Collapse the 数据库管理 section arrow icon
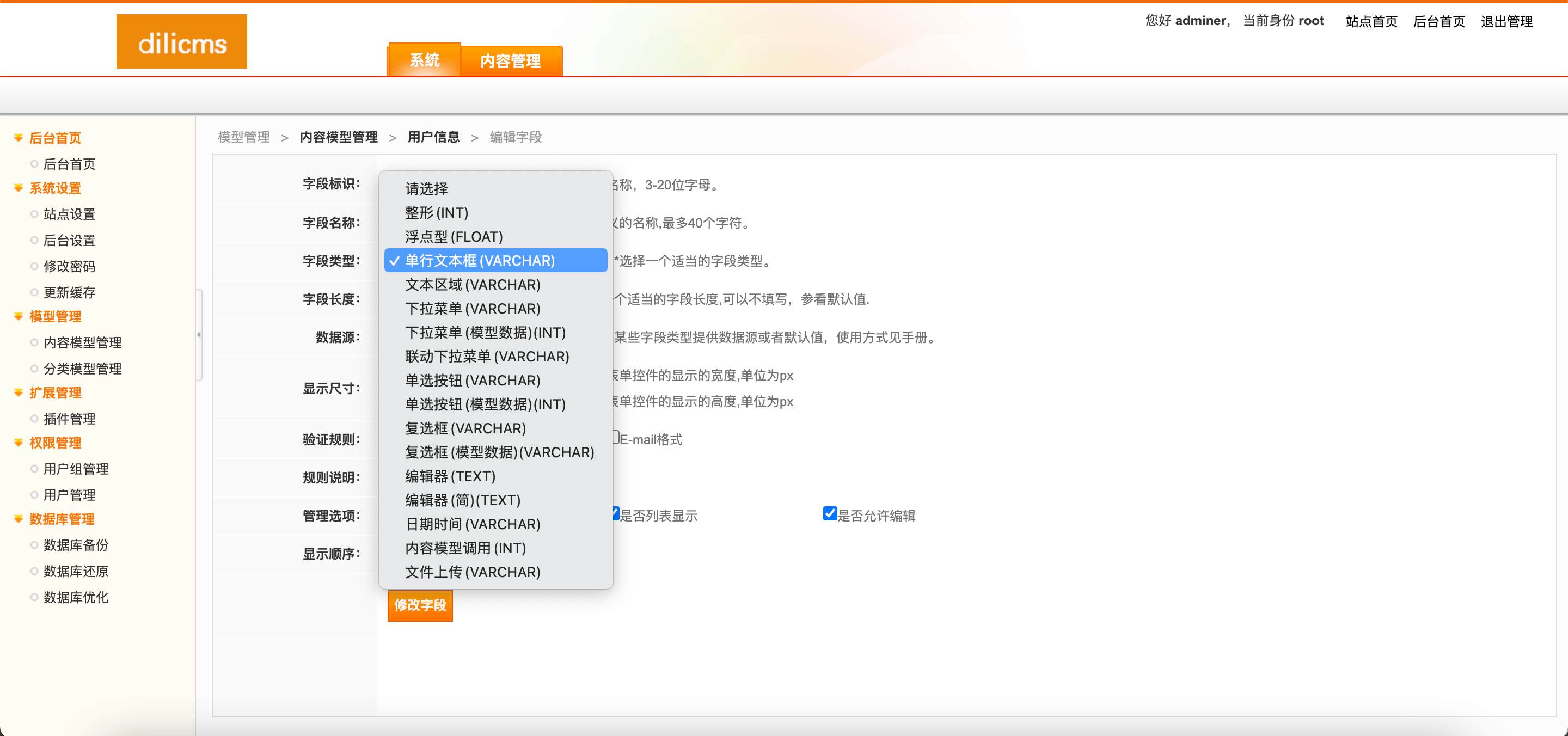Viewport: 1568px width, 736px height. [x=19, y=519]
